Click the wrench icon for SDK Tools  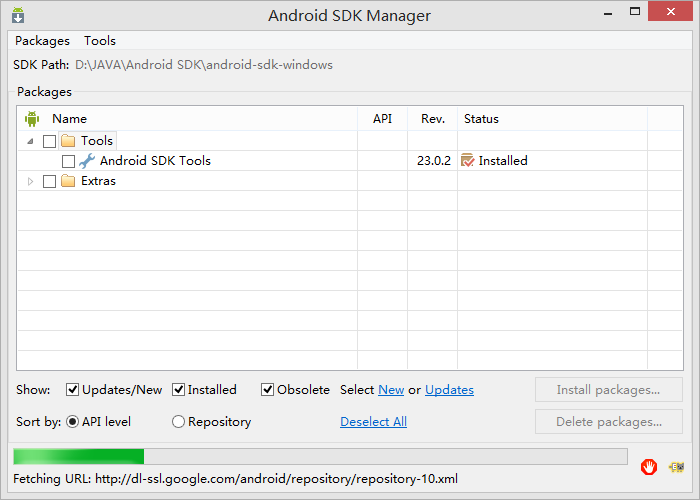(87, 161)
